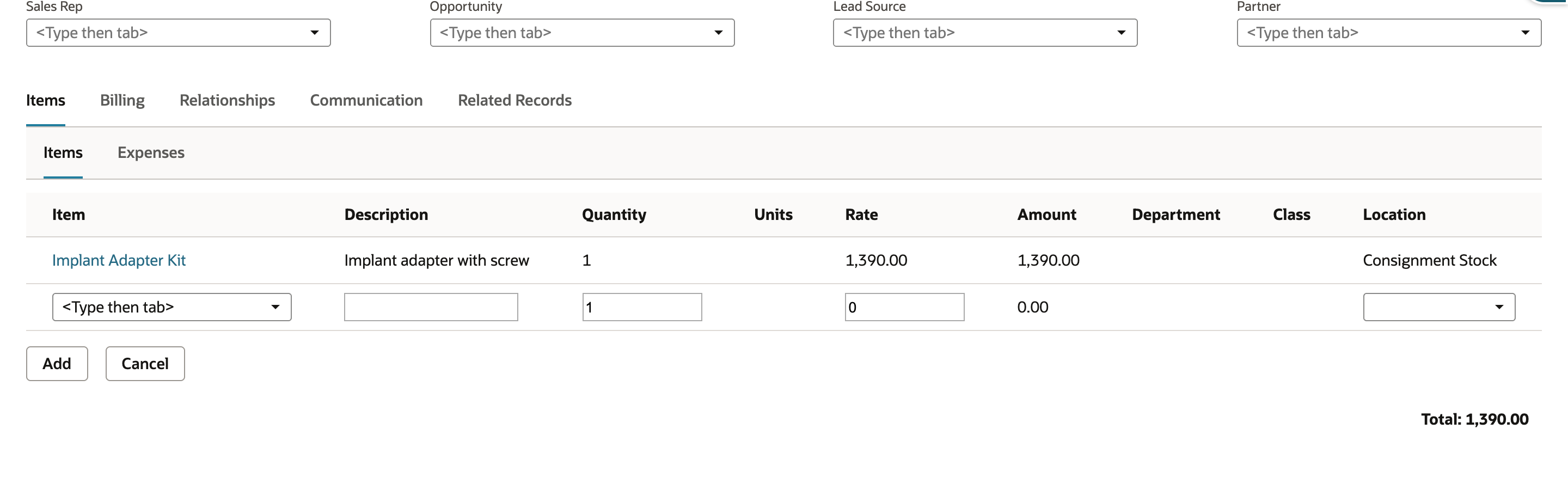Click the Units column header

pos(773,215)
